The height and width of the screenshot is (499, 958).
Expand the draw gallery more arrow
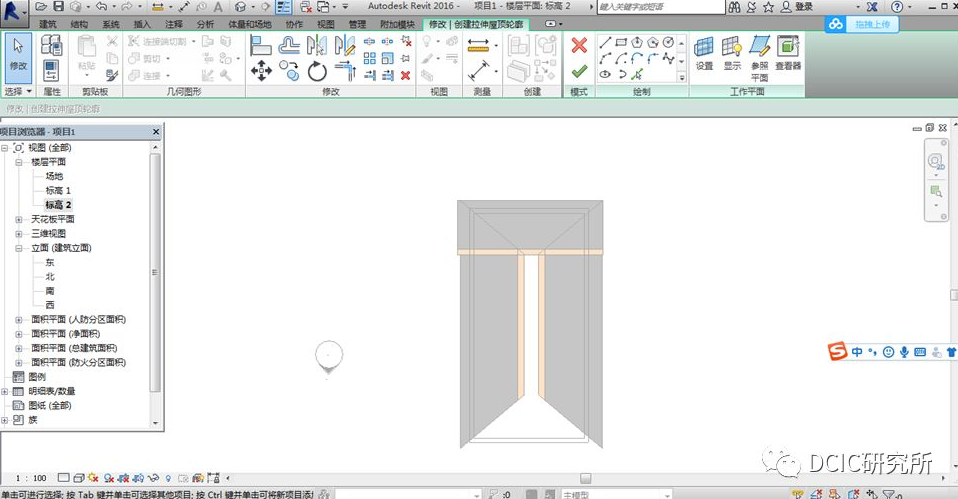click(x=682, y=78)
